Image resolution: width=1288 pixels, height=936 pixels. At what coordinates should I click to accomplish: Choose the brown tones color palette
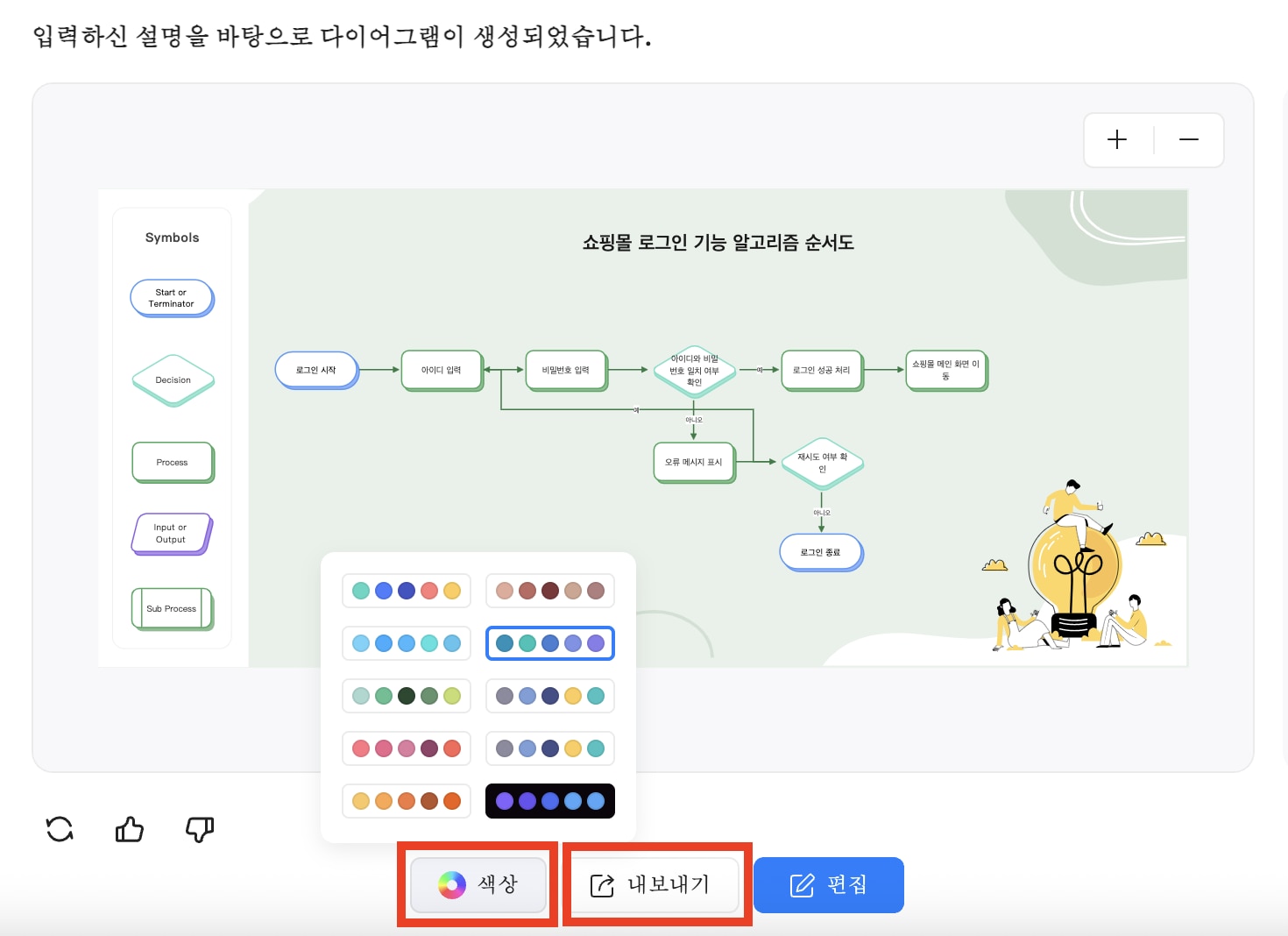(x=550, y=591)
